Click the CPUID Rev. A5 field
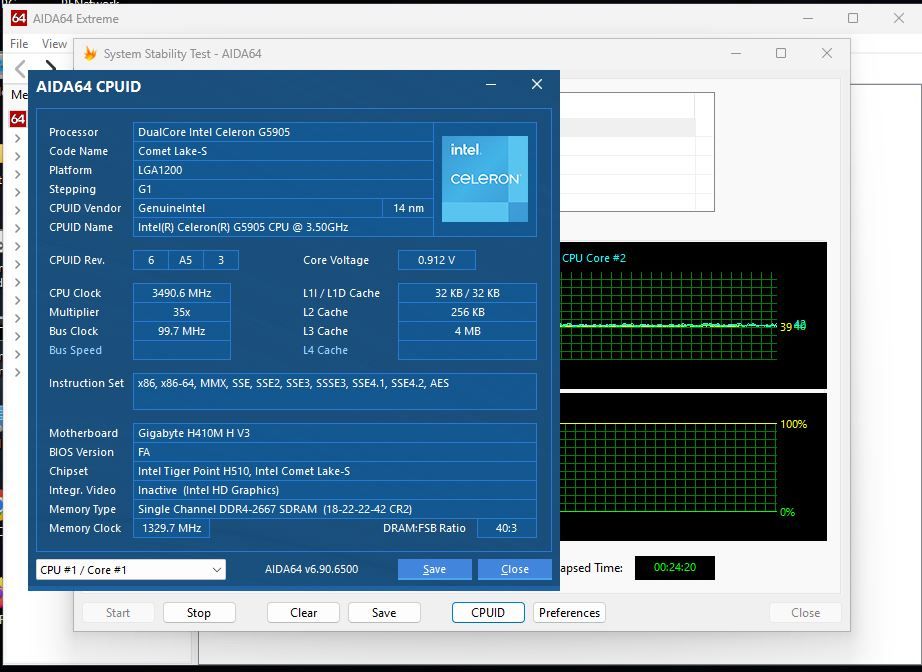Screen dimensions: 922x672 (186, 260)
